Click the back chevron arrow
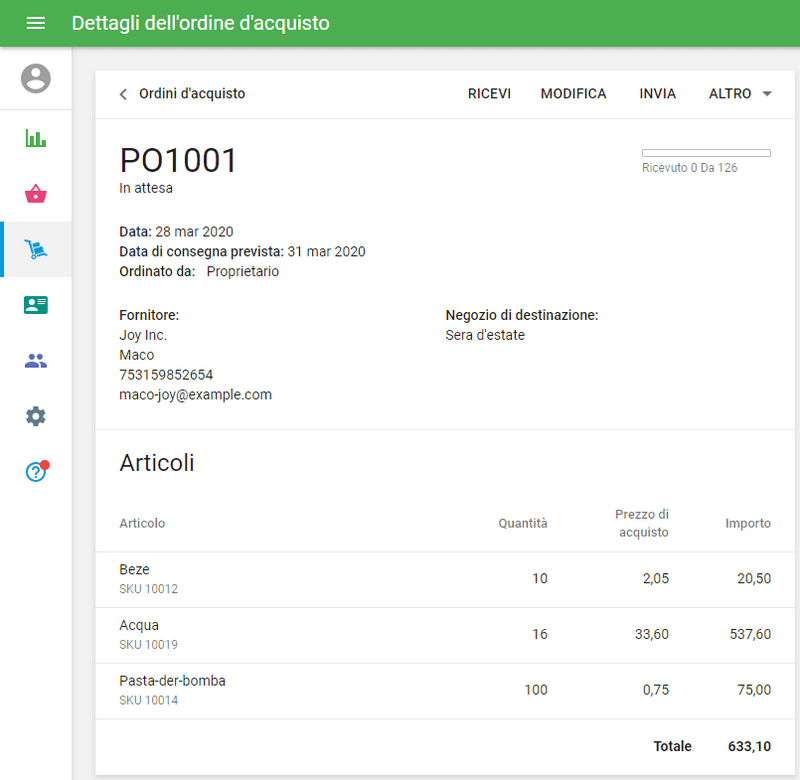The width and height of the screenshot is (800, 780). pos(123,94)
